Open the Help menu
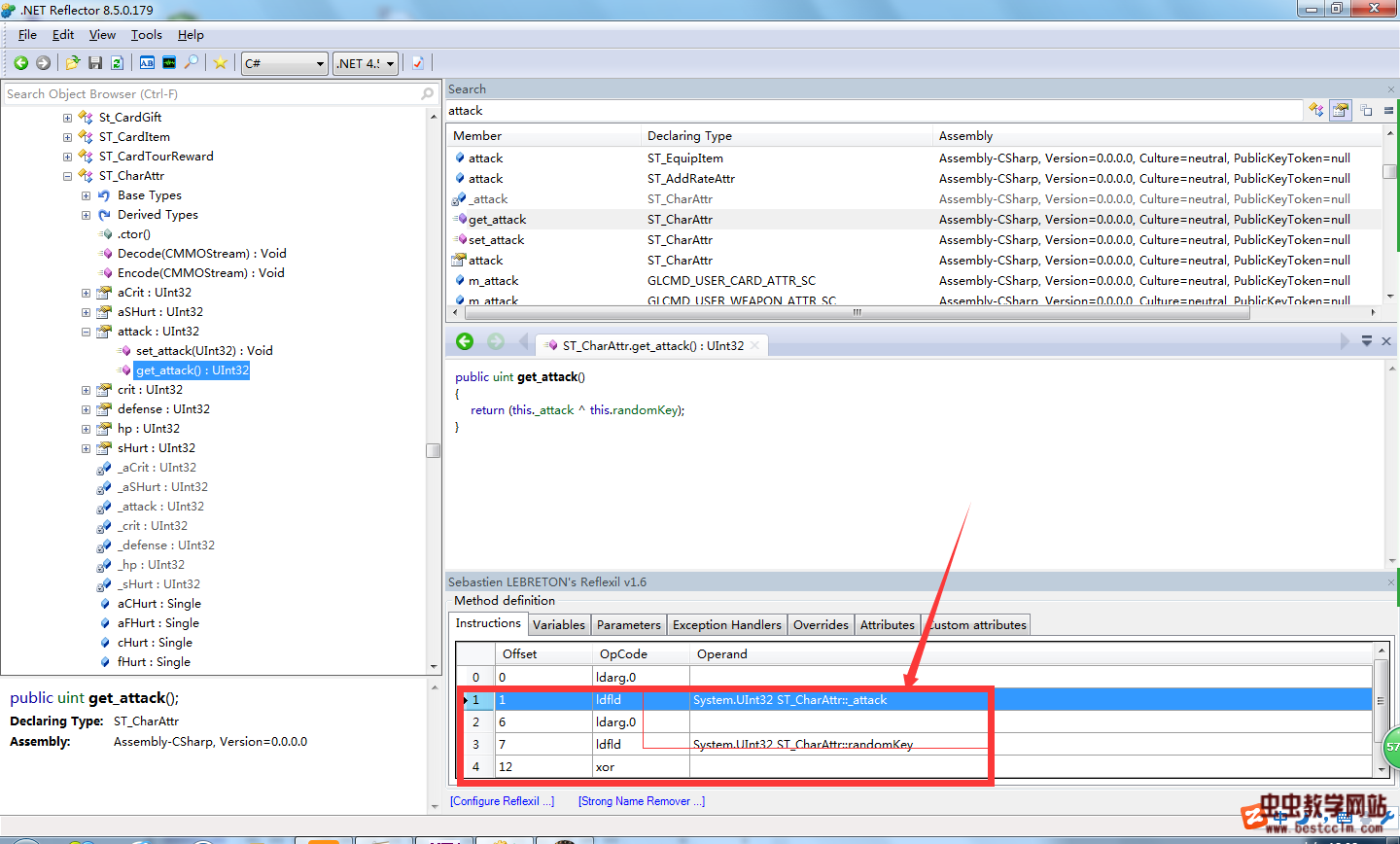The height and width of the screenshot is (844, 1400). tap(191, 35)
